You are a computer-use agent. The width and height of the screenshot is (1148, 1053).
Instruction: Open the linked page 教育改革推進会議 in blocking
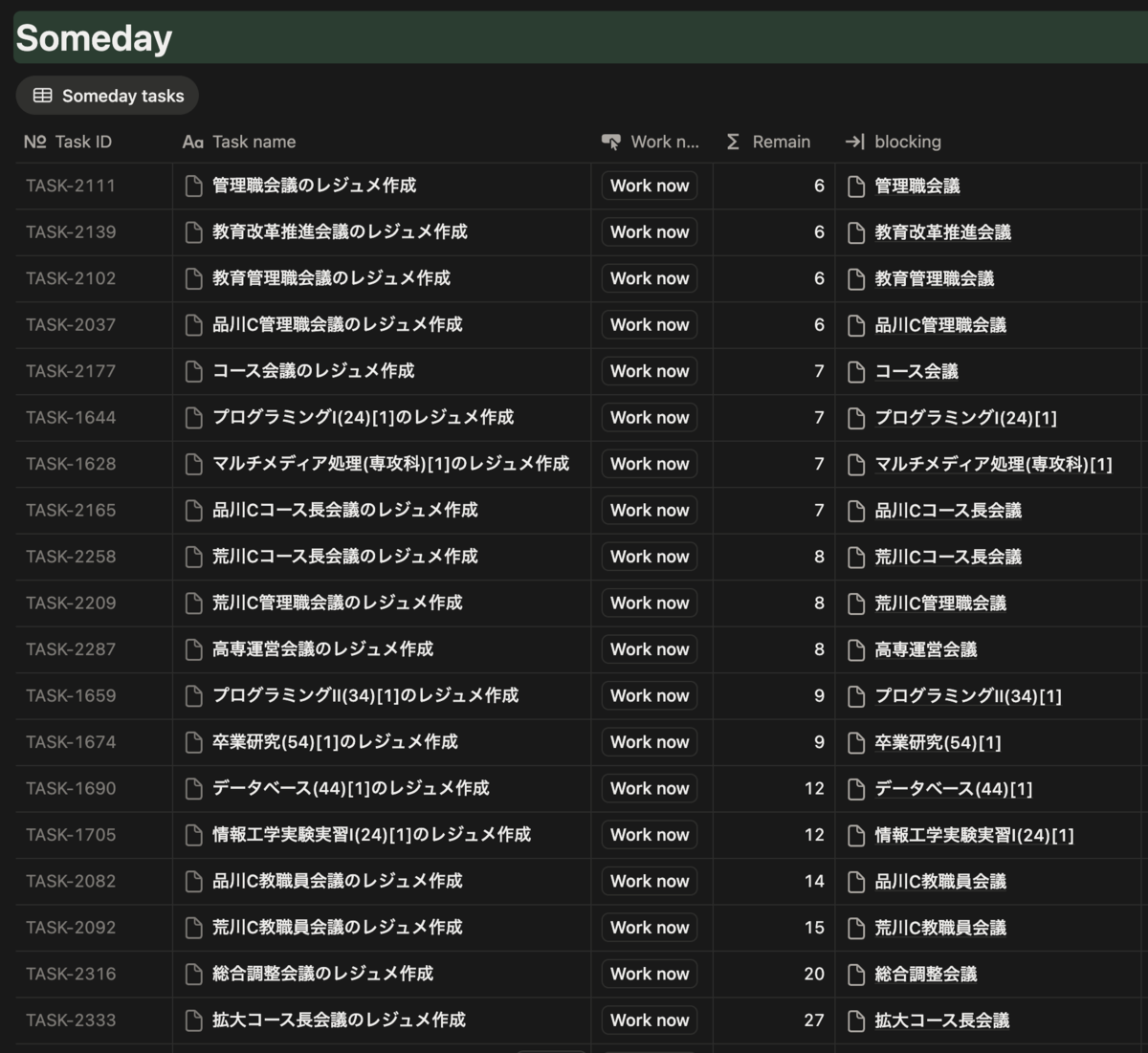[942, 232]
